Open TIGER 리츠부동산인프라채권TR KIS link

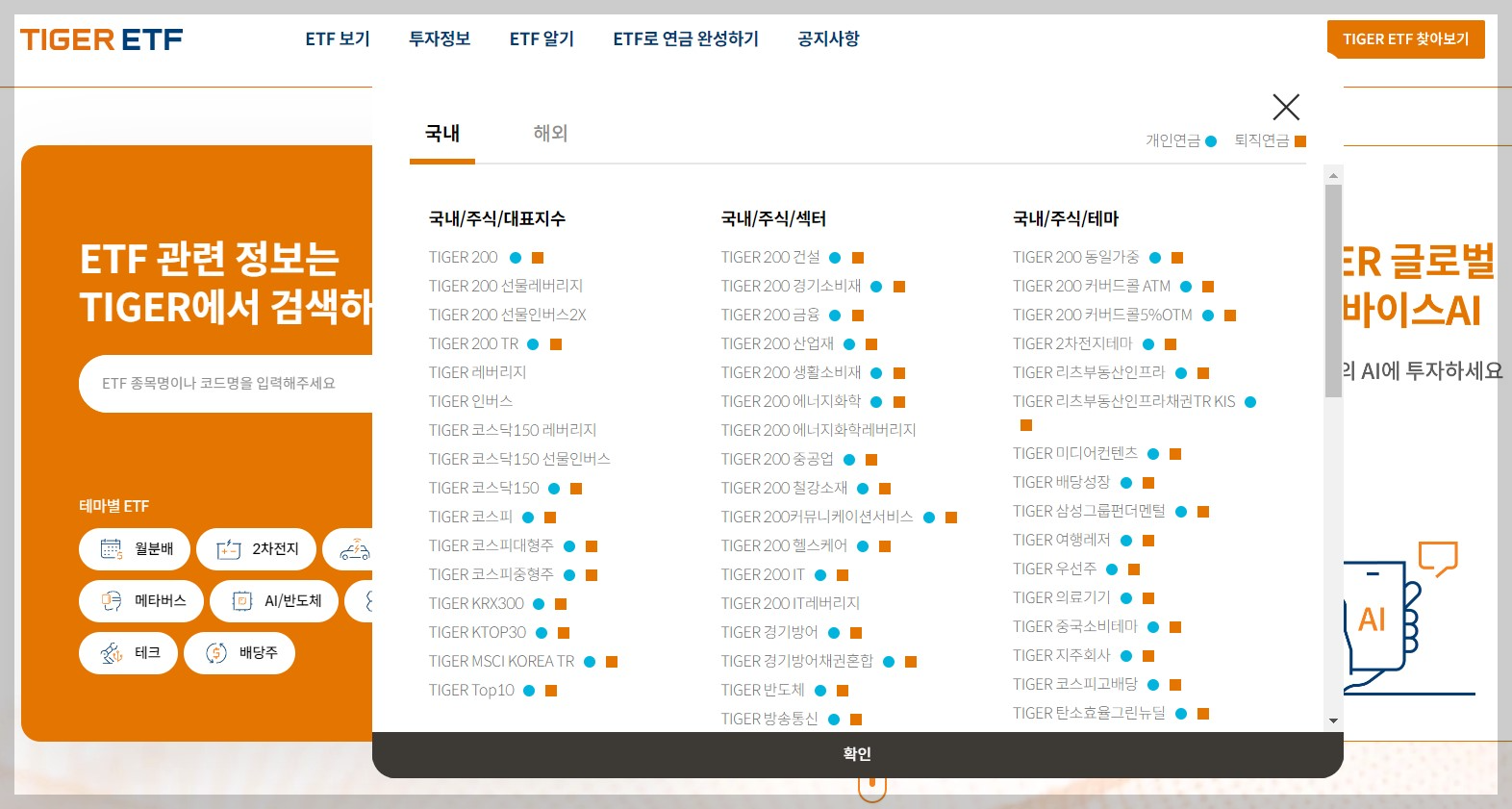[x=1123, y=402]
